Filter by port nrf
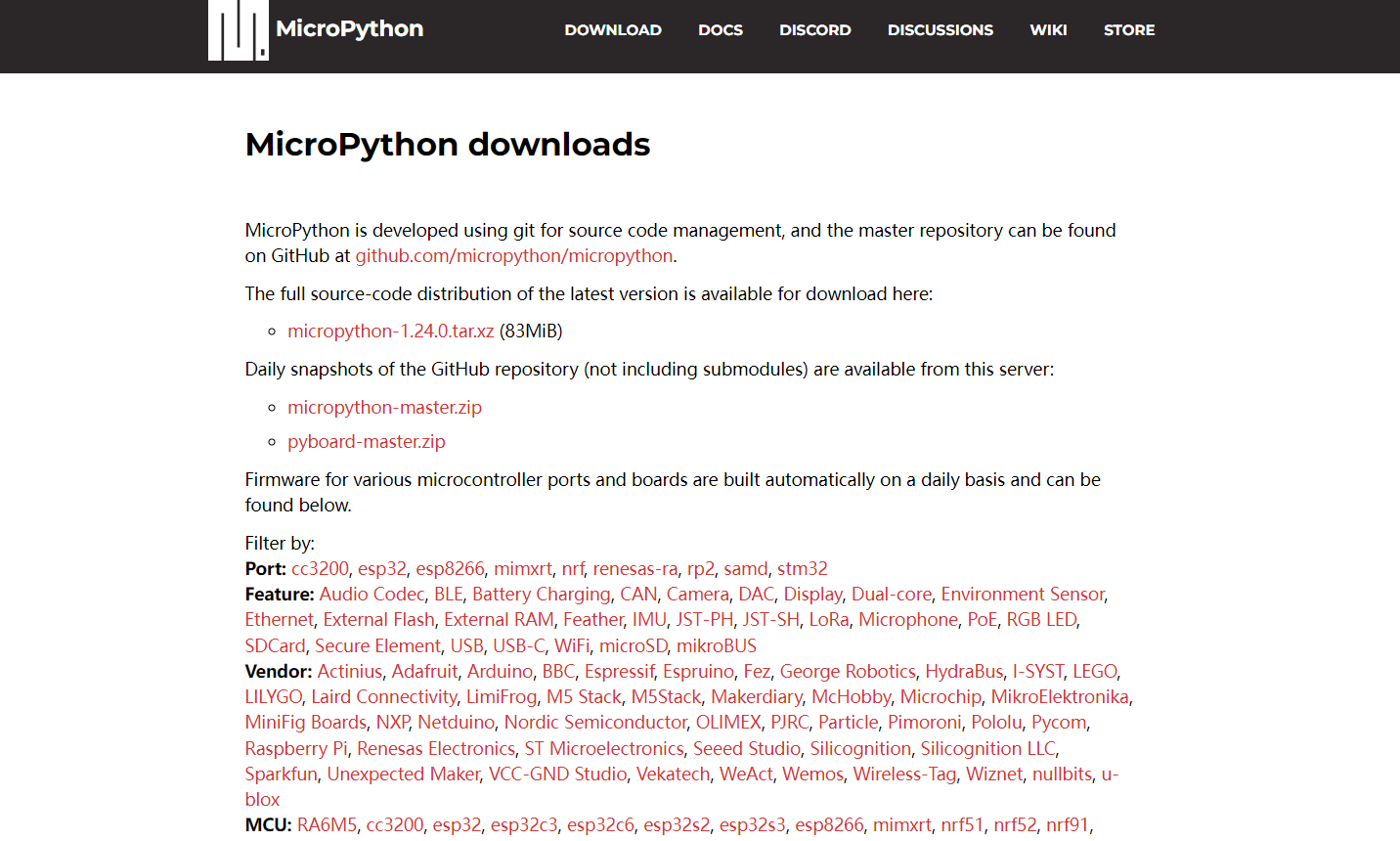The height and width of the screenshot is (841, 1400). 573,569
